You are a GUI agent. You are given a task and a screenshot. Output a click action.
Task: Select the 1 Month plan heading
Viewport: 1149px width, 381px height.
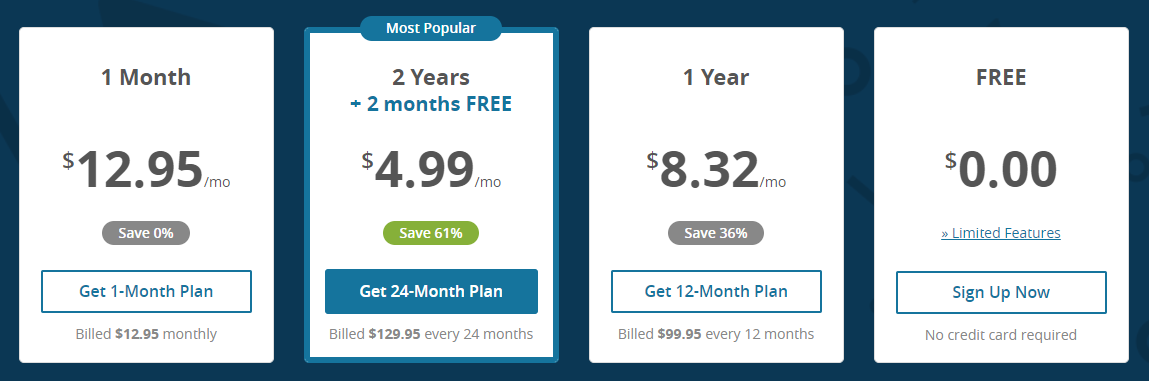(x=146, y=77)
